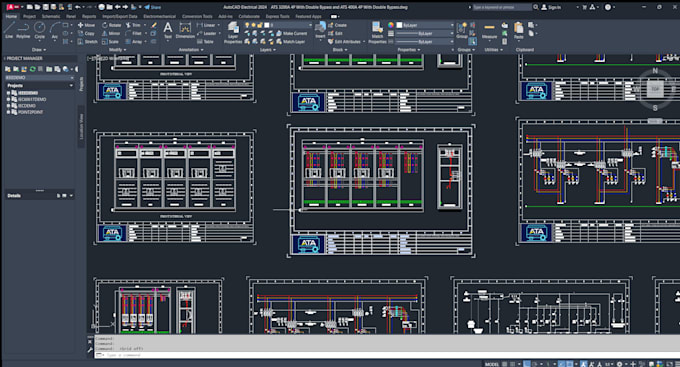Click the Array tool
Viewport: 680px width, 367px height.
(134, 42)
